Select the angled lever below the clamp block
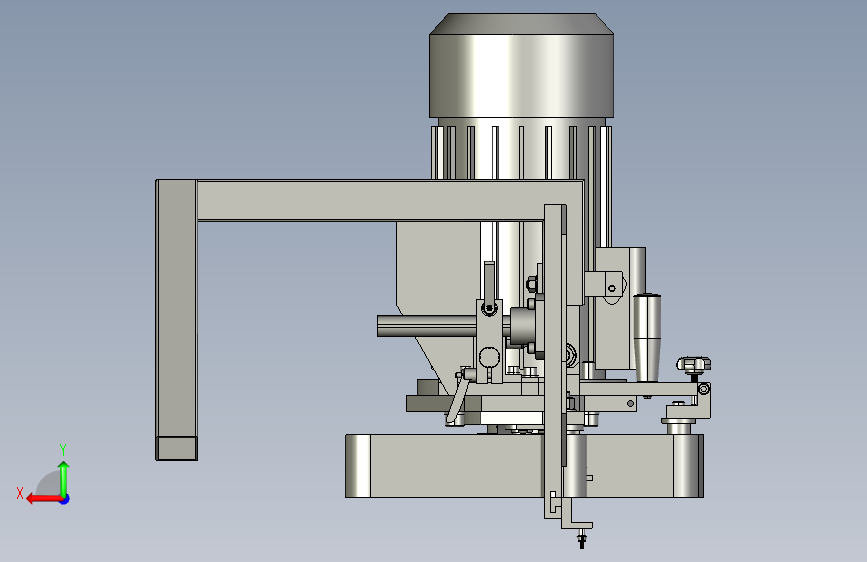Image resolution: width=867 pixels, height=562 pixels. tap(457, 400)
